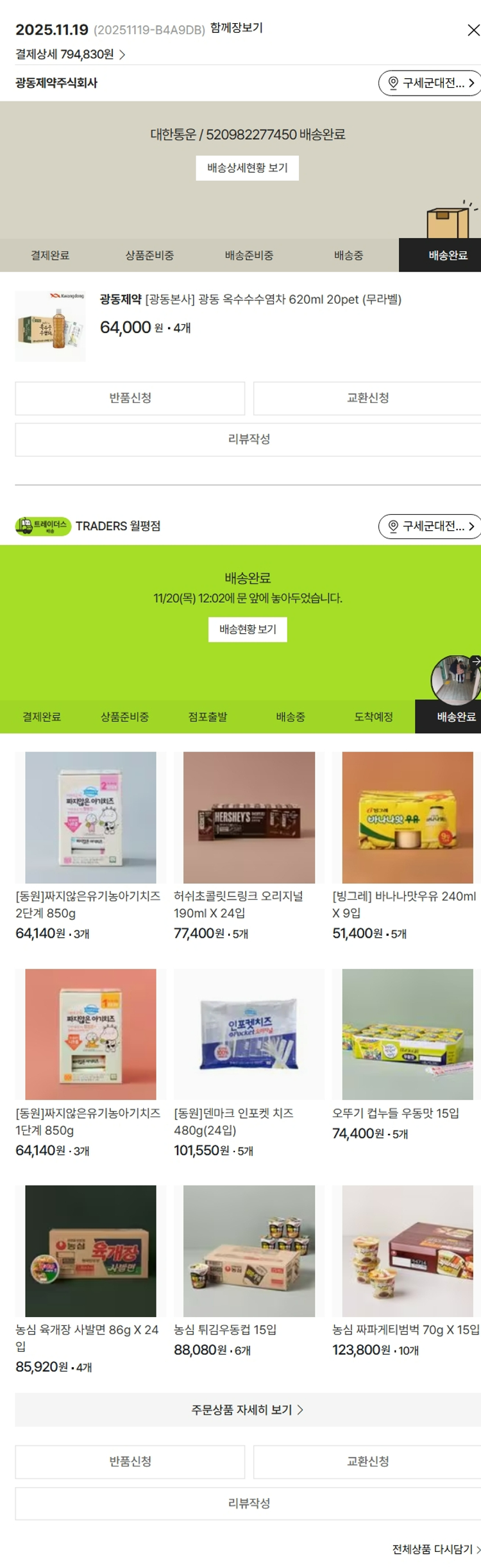Expand 주문상품 자세히 보기

point(248,1410)
